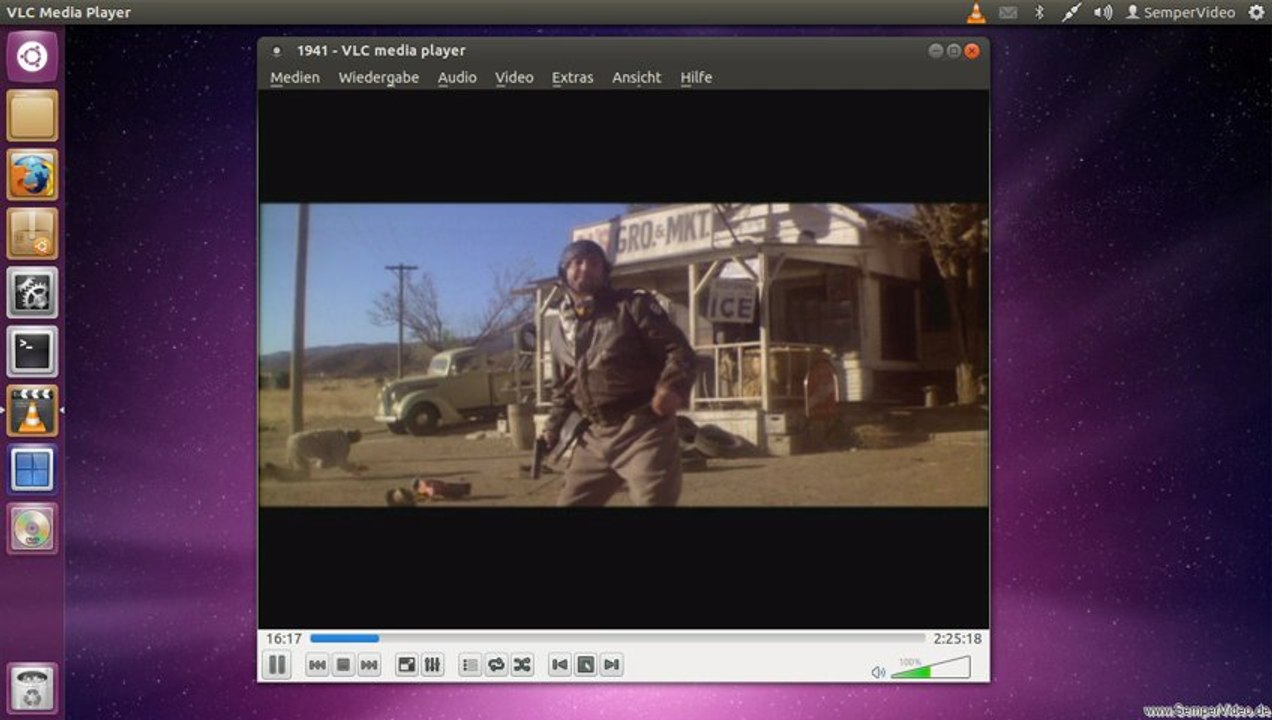Toggle shuffle random playback
Screen dimensions: 1272x720
point(522,665)
